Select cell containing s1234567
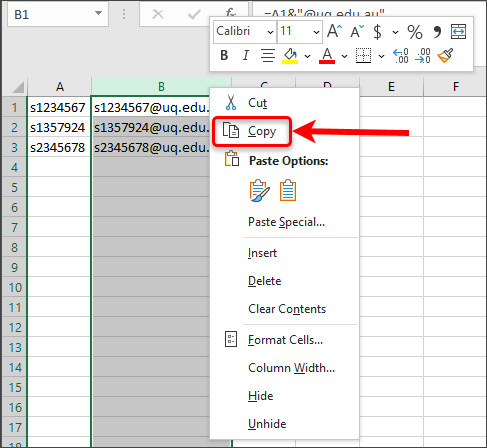The image size is (487, 448). coord(59,107)
